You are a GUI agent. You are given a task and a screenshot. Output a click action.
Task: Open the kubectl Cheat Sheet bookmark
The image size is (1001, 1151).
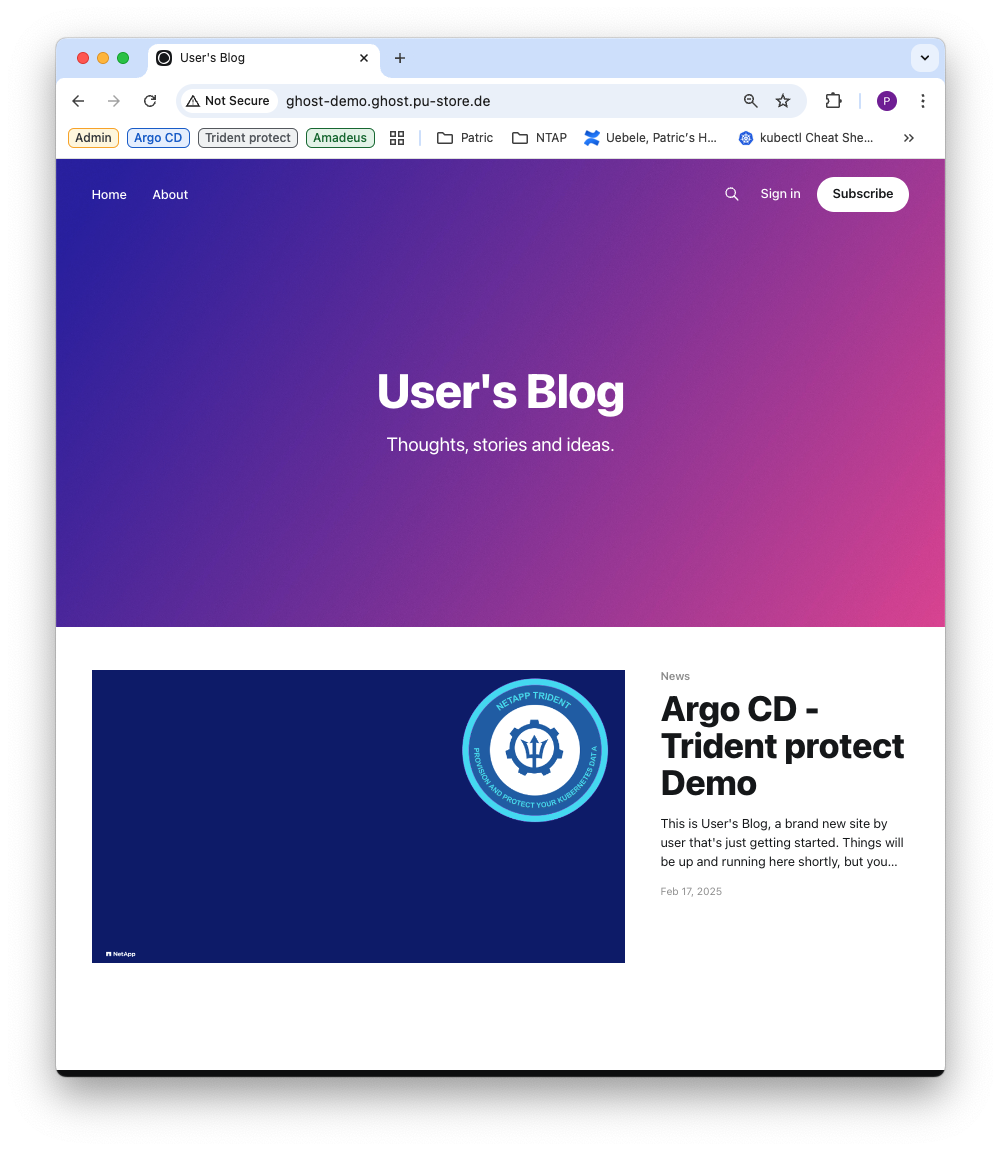(x=806, y=138)
